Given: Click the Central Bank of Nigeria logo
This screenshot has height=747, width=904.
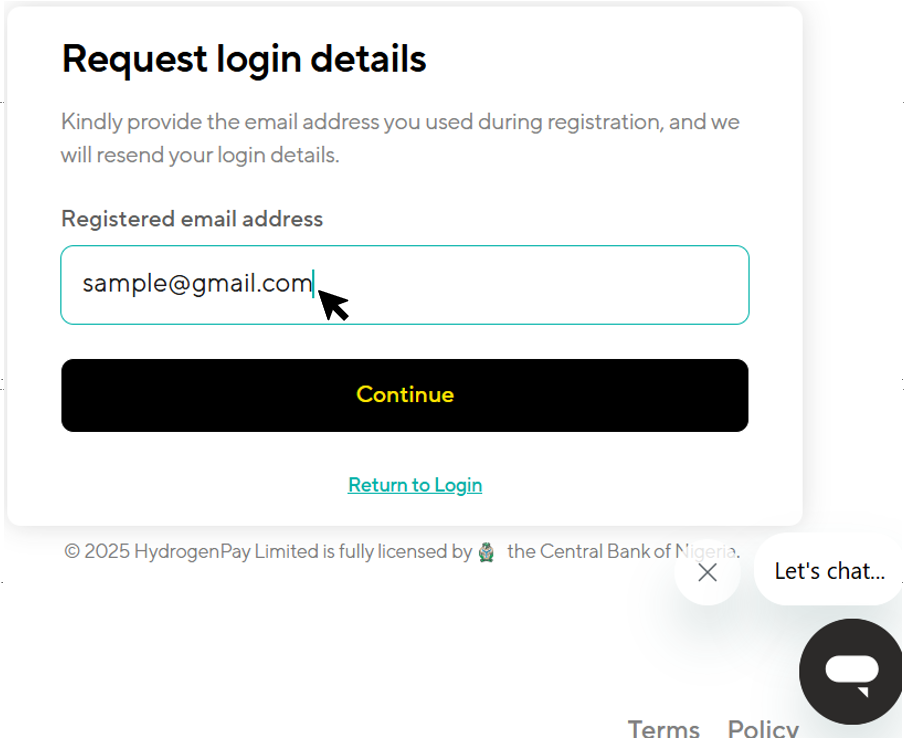Looking at the screenshot, I should pyautogui.click(x=487, y=552).
